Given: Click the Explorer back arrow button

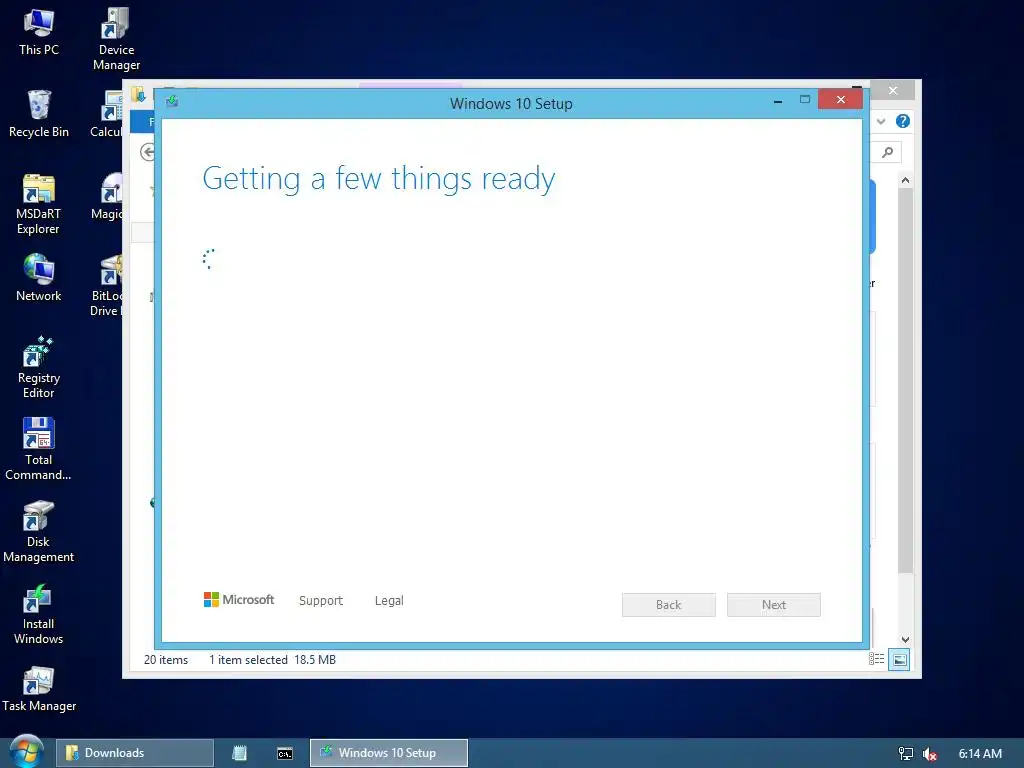Looking at the screenshot, I should click(148, 152).
